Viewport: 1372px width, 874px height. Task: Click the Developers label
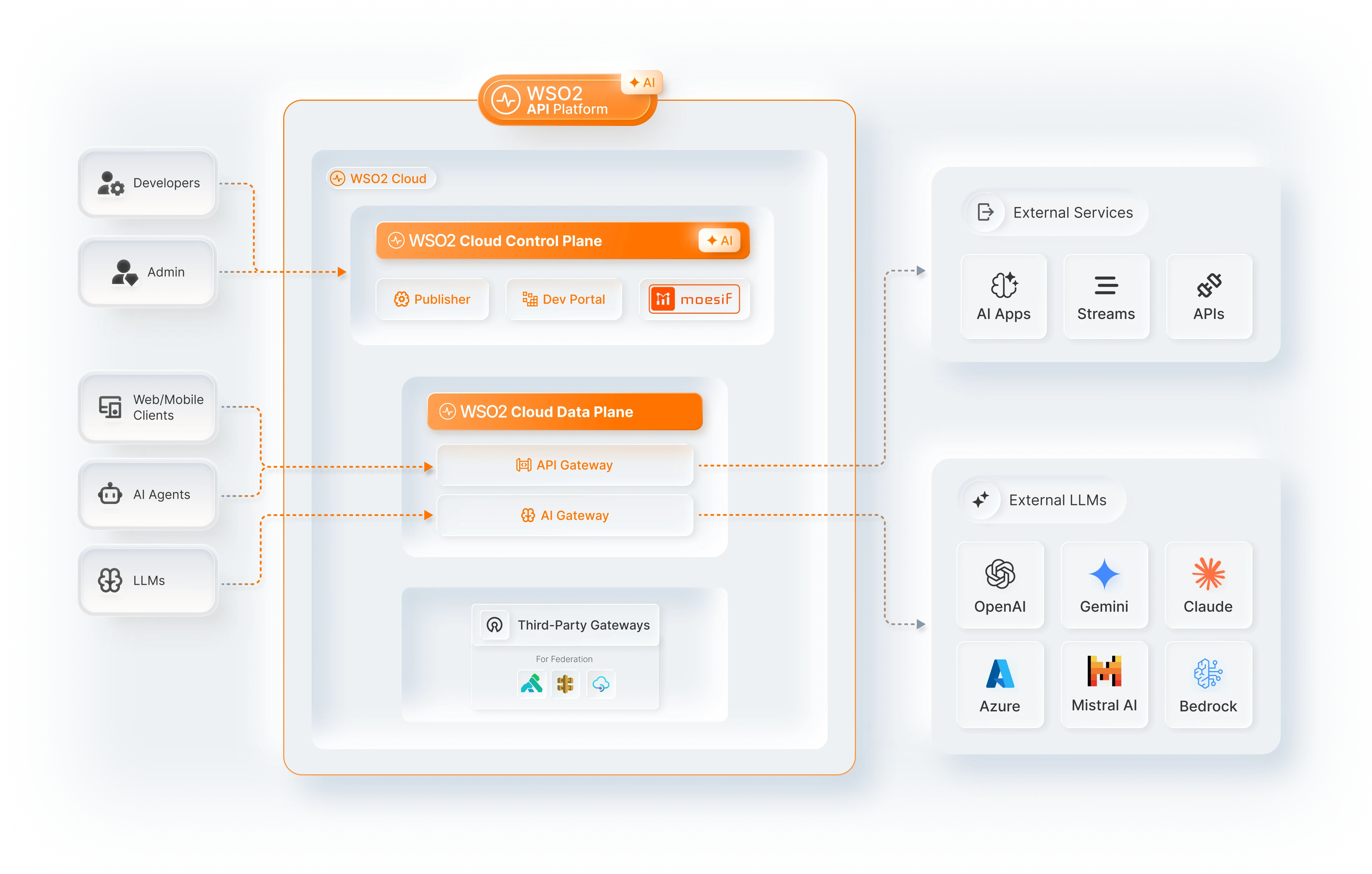click(x=166, y=183)
